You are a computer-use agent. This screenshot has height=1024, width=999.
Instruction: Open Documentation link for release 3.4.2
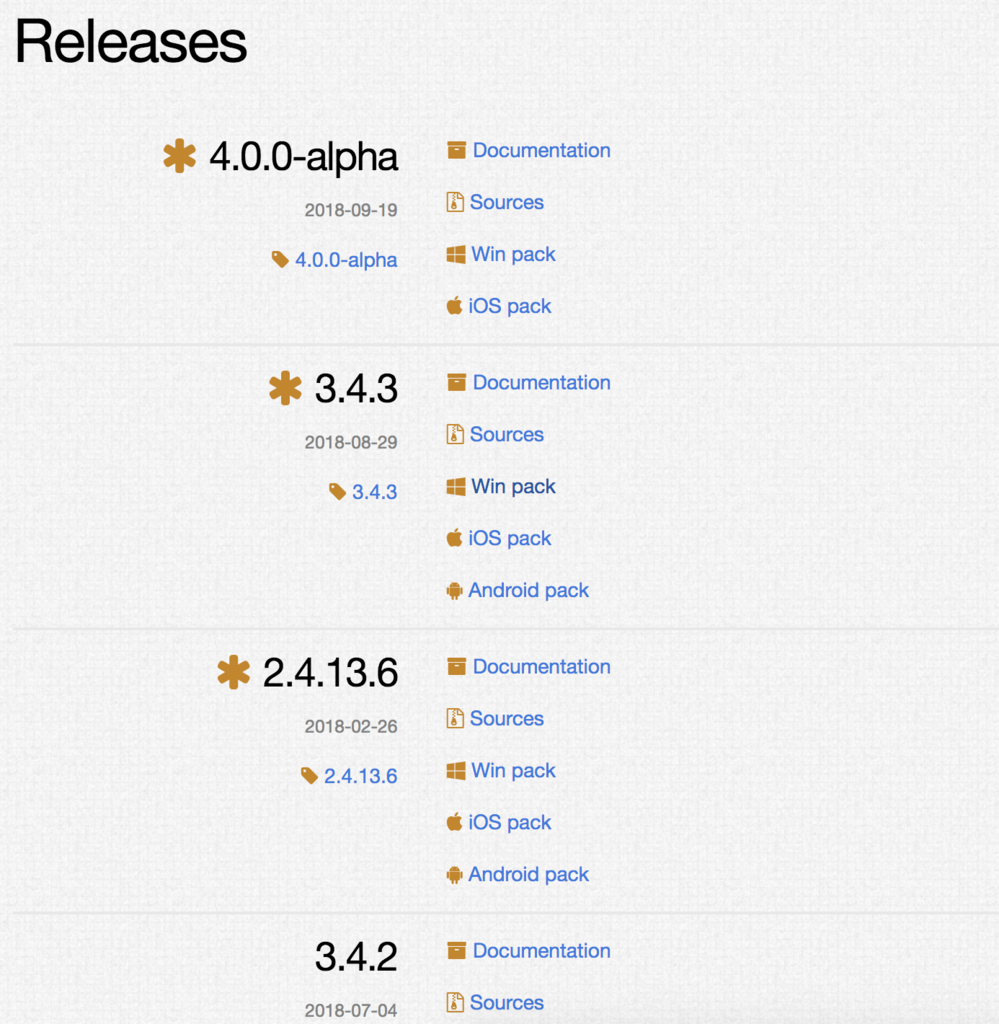[x=541, y=951]
